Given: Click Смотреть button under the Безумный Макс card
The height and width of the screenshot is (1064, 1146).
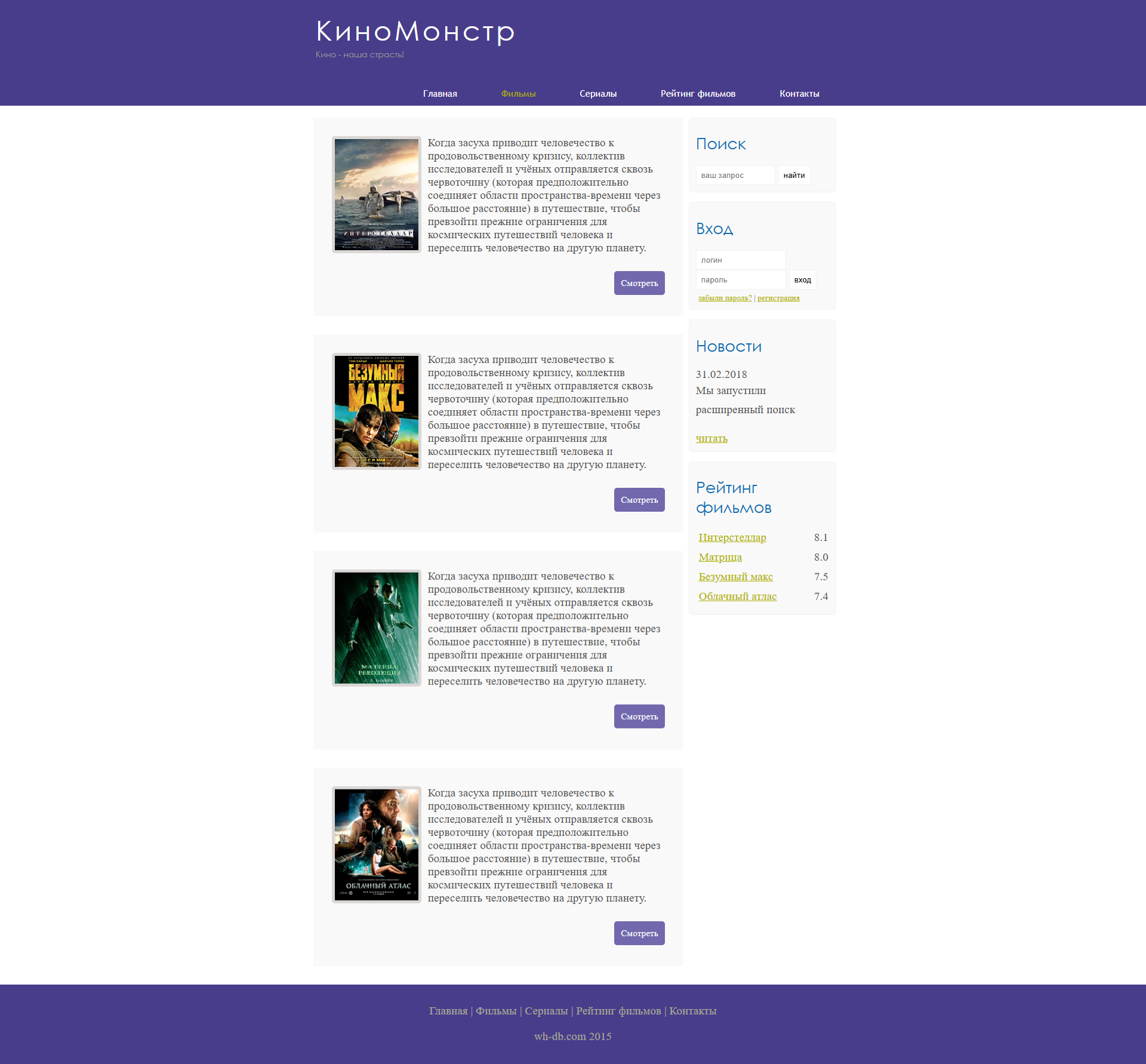Looking at the screenshot, I should [639, 500].
